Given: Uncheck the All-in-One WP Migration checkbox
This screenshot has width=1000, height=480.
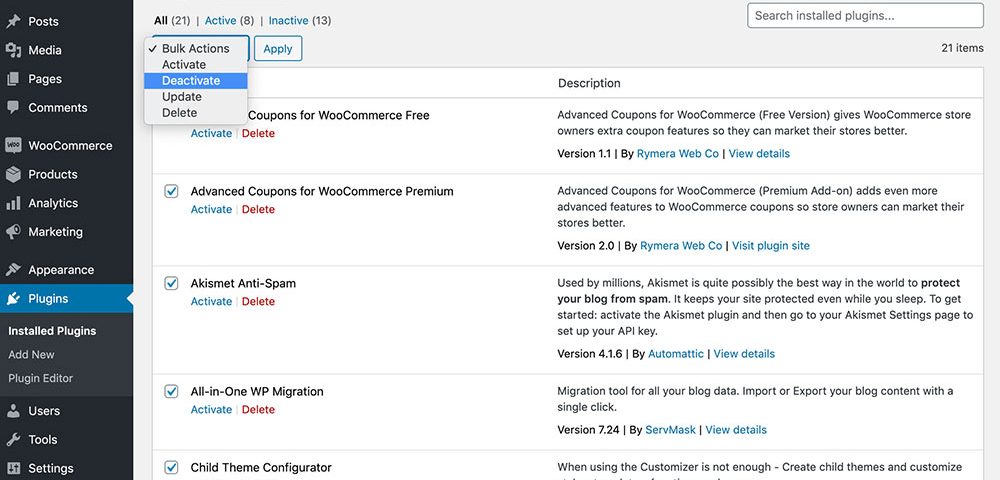Looking at the screenshot, I should [x=172, y=391].
